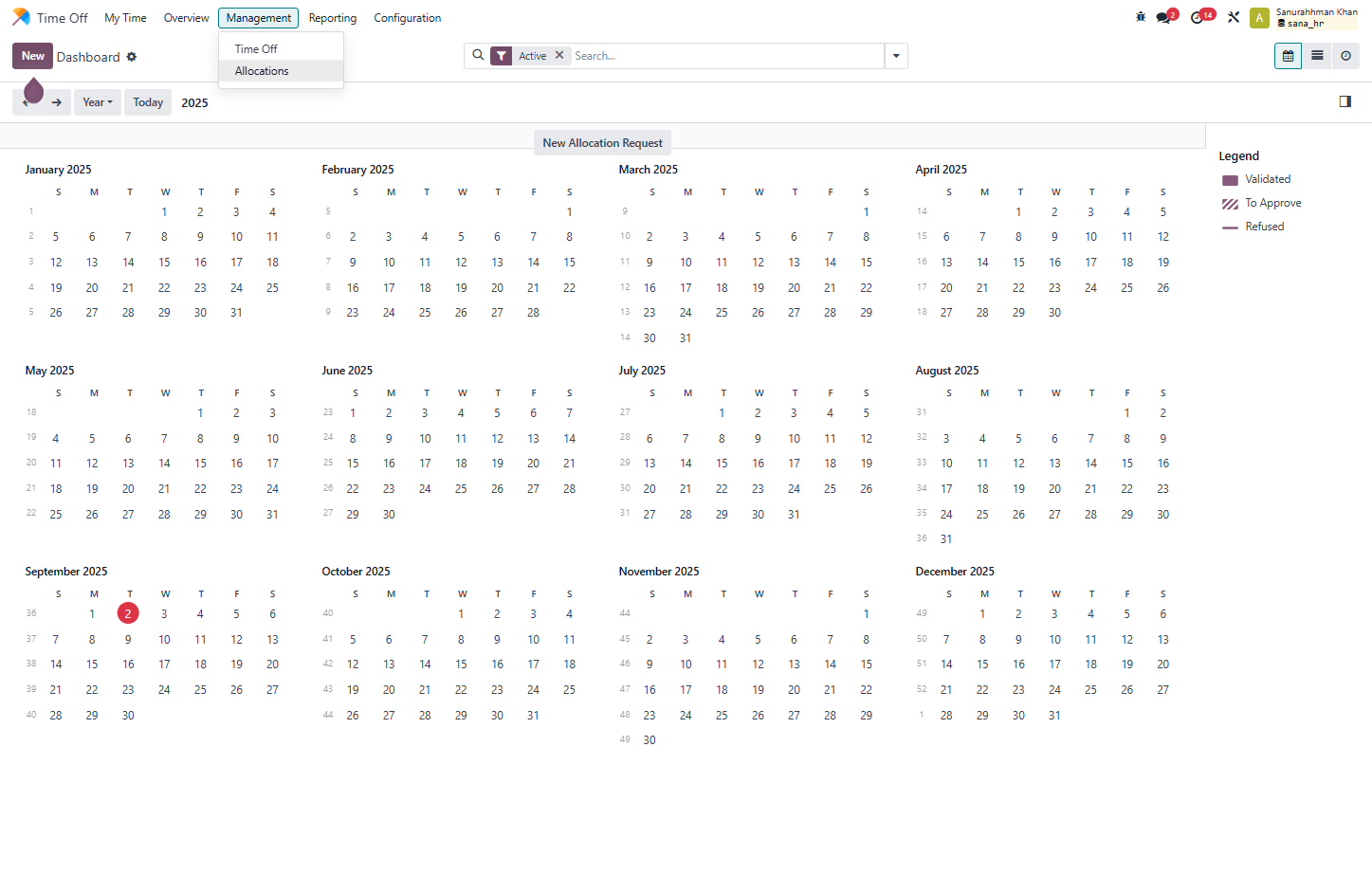1372x874 pixels.
Task: Open the Dashboard gear settings icon
Action: 132,57
